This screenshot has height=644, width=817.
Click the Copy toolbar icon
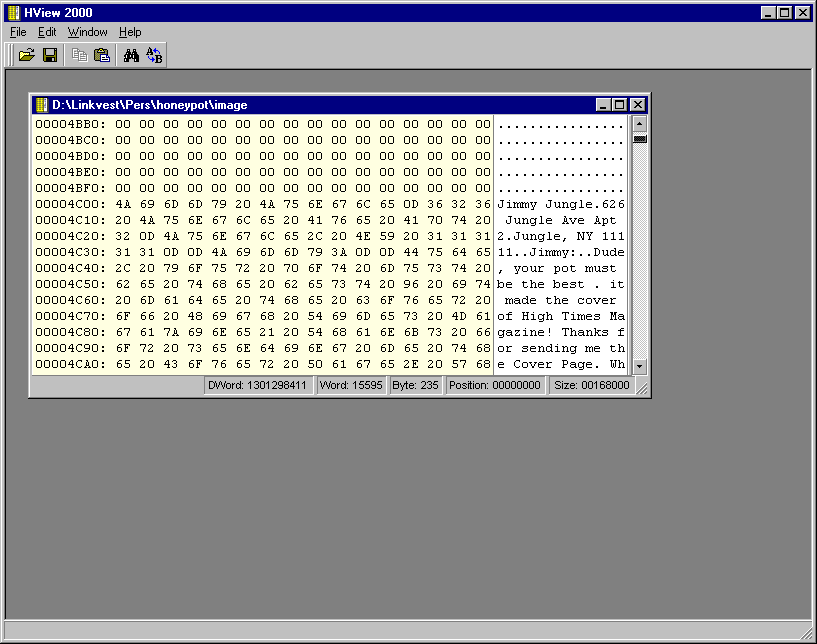click(x=80, y=55)
